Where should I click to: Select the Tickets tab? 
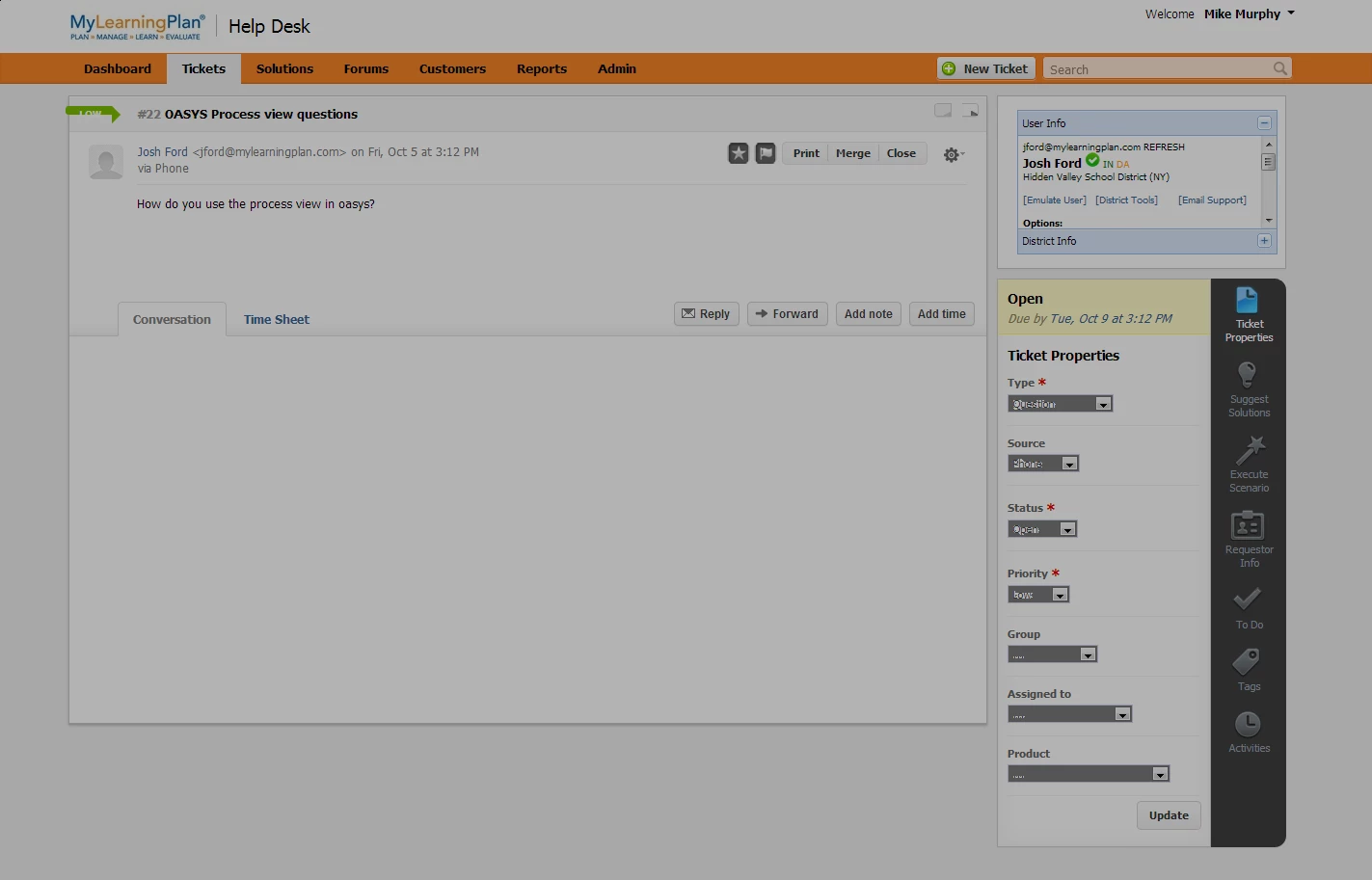point(203,68)
